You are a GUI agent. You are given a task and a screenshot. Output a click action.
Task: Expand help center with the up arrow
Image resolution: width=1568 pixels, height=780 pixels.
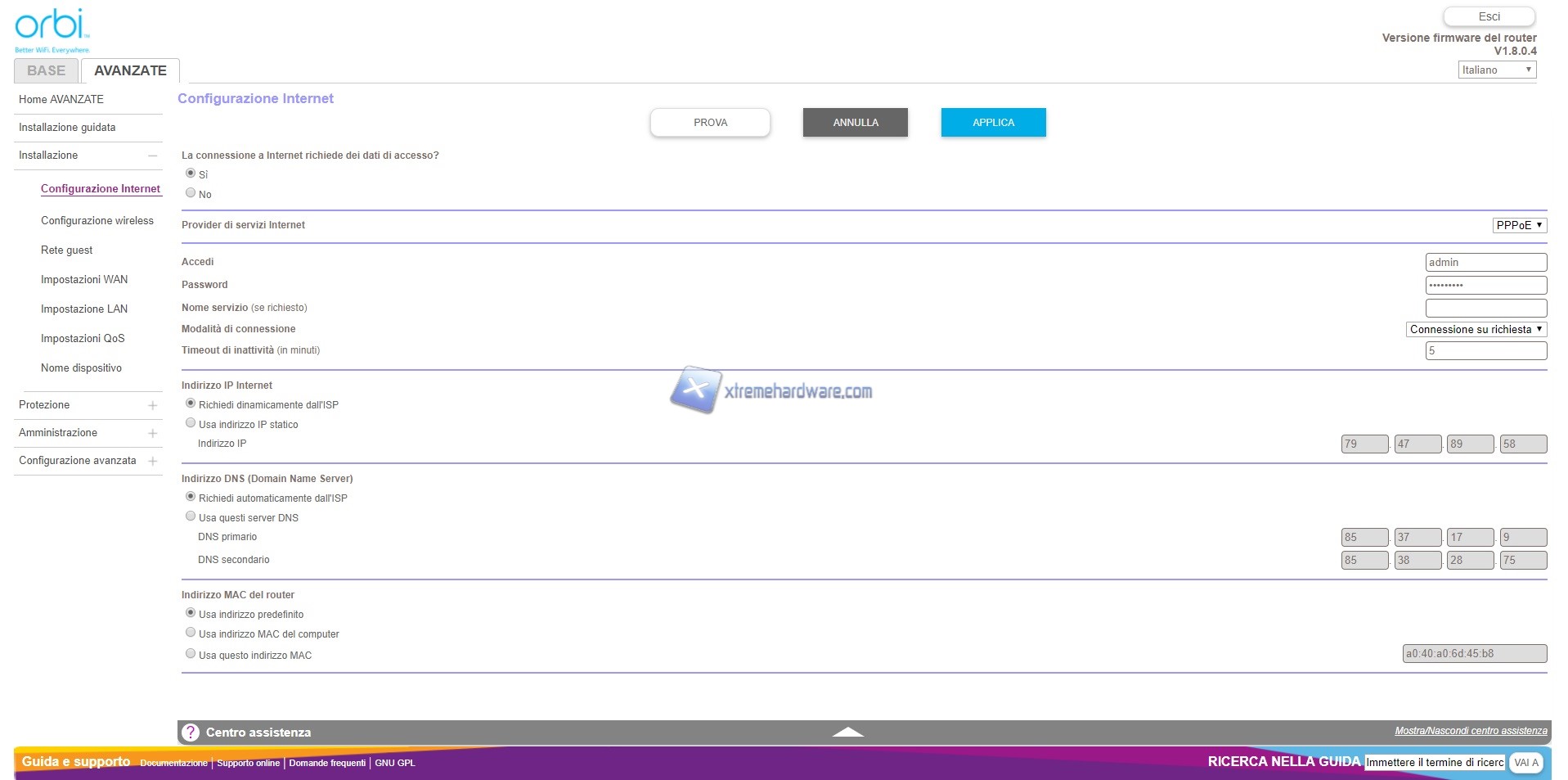tap(847, 733)
